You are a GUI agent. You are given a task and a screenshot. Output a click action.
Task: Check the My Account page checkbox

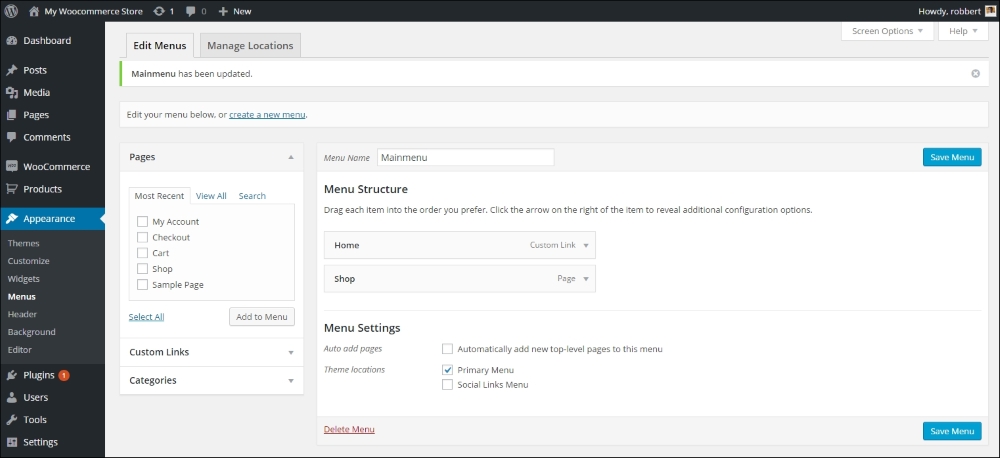[143, 222]
